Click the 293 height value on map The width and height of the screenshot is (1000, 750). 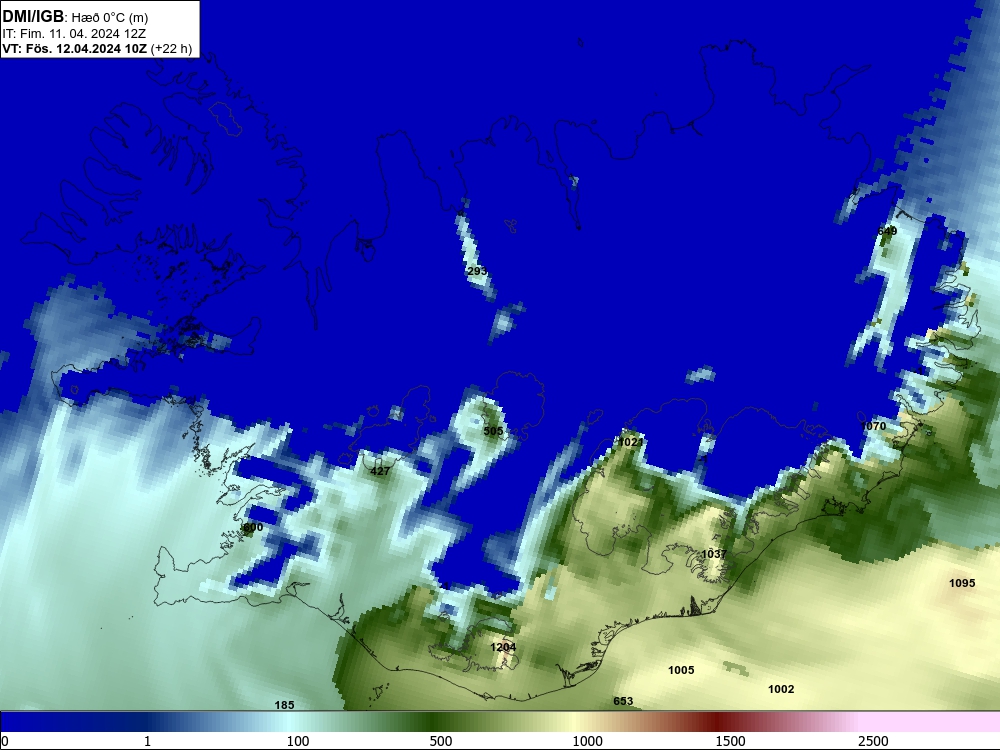tap(477, 271)
